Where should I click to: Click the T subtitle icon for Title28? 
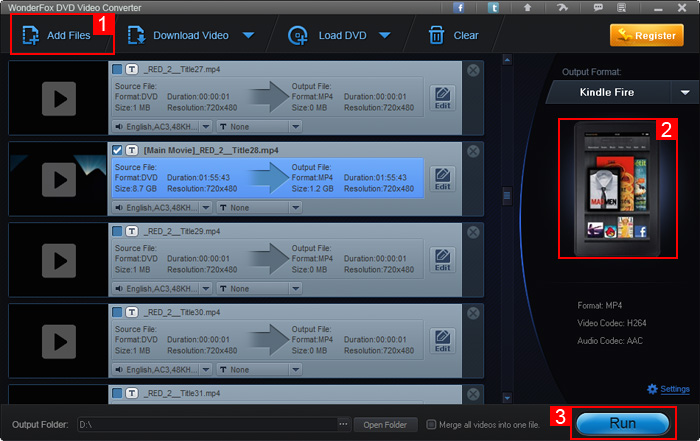pos(132,150)
